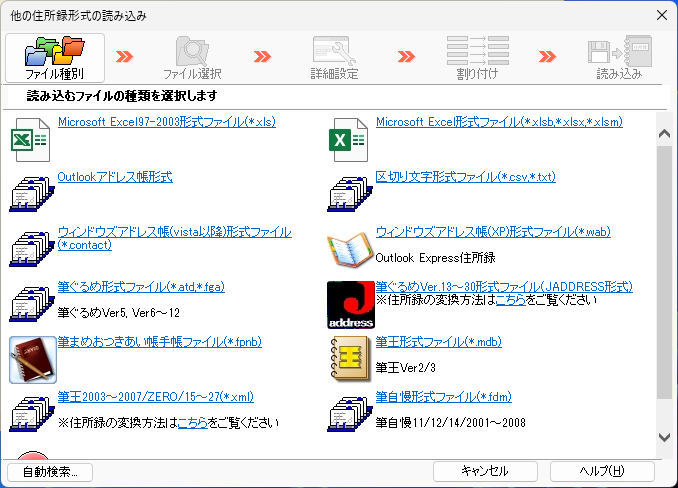678x488 pixels.
Task: Click the csv/txt 区切り文字形式 card icon
Action: (x=350, y=194)
